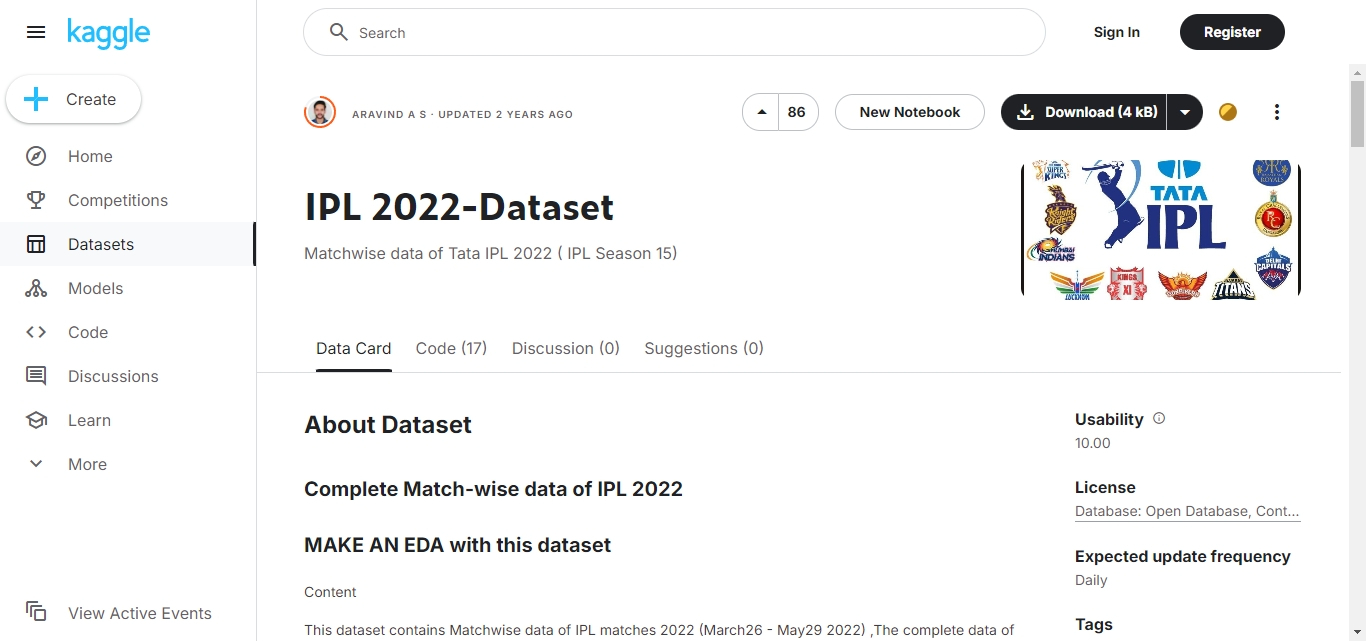Click the New Notebook button
This screenshot has height=641, width=1366.
pos(910,112)
